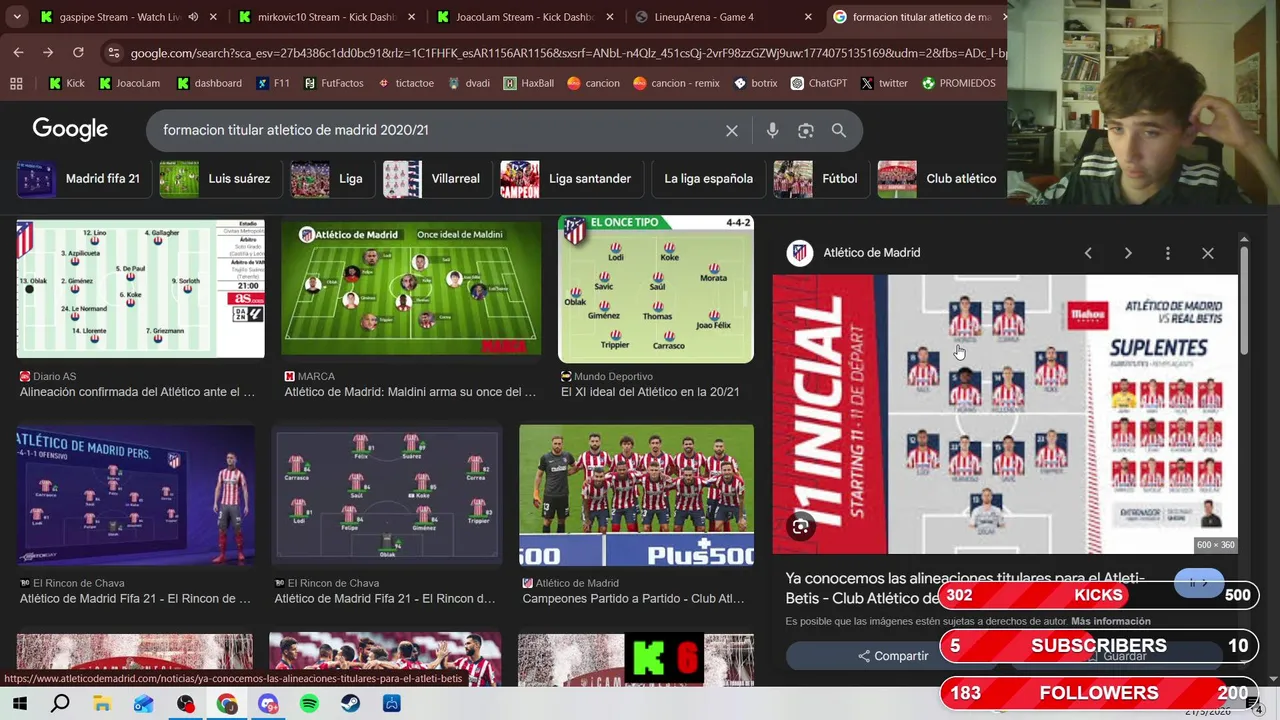This screenshot has height=720, width=1280.
Task: Open PROMIEDOS bookmark
Action: (x=958, y=83)
